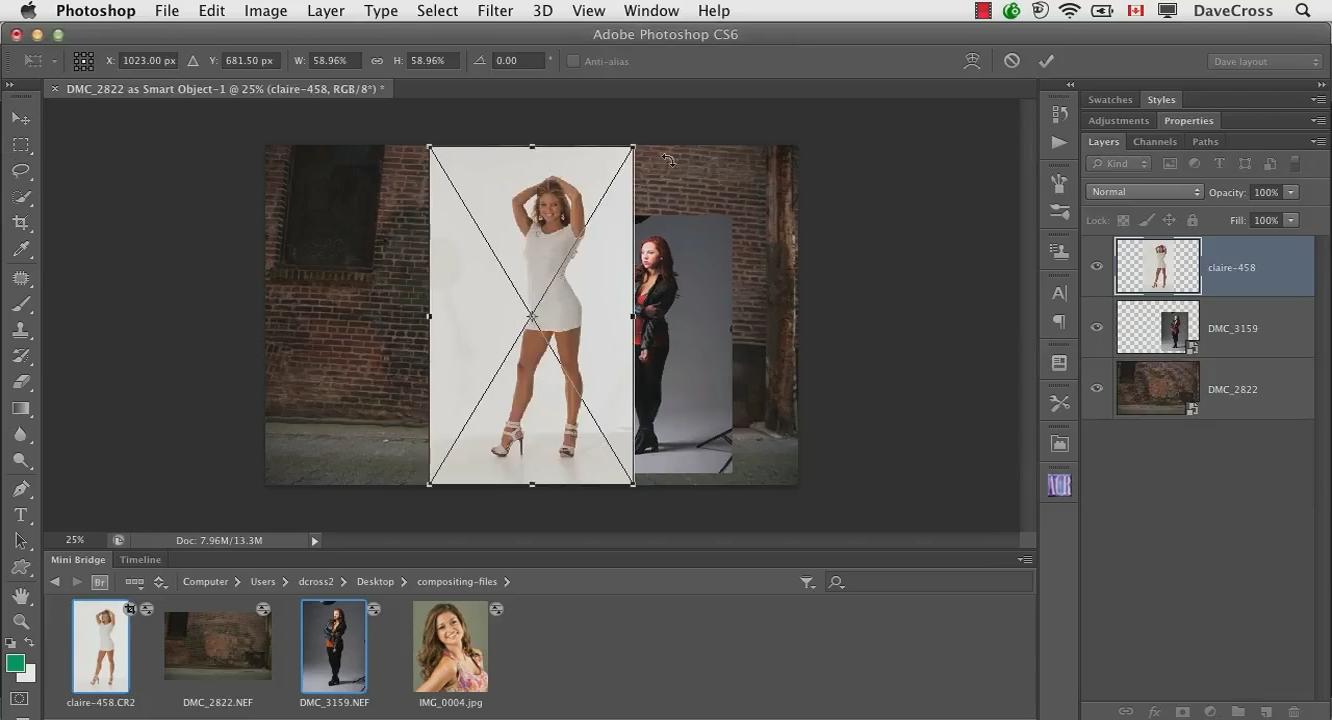
Task: Open the Opacity slider dropdown arrow
Action: click(x=1291, y=192)
